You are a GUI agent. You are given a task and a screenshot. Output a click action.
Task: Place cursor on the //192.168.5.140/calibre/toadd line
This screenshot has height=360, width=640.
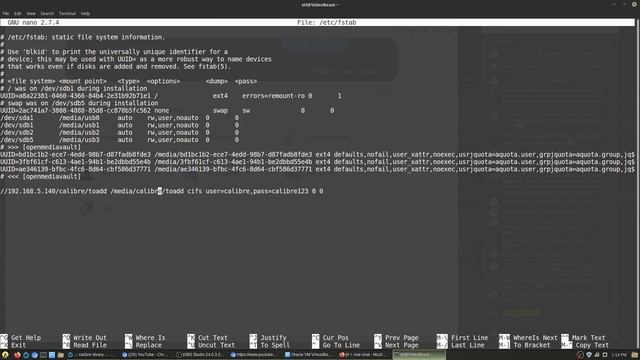coord(162,191)
